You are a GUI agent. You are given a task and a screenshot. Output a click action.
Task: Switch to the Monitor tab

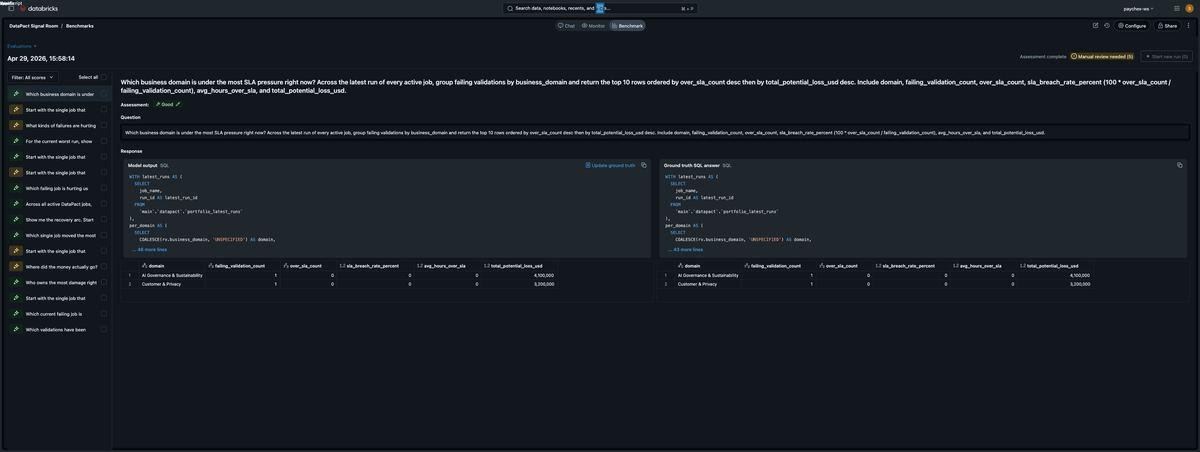(593, 25)
